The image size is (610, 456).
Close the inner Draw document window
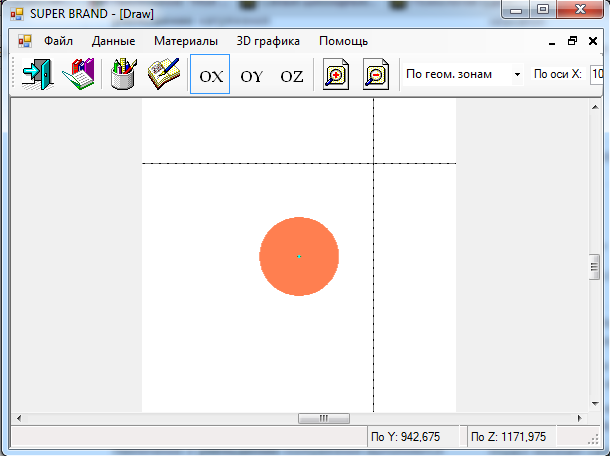point(593,41)
